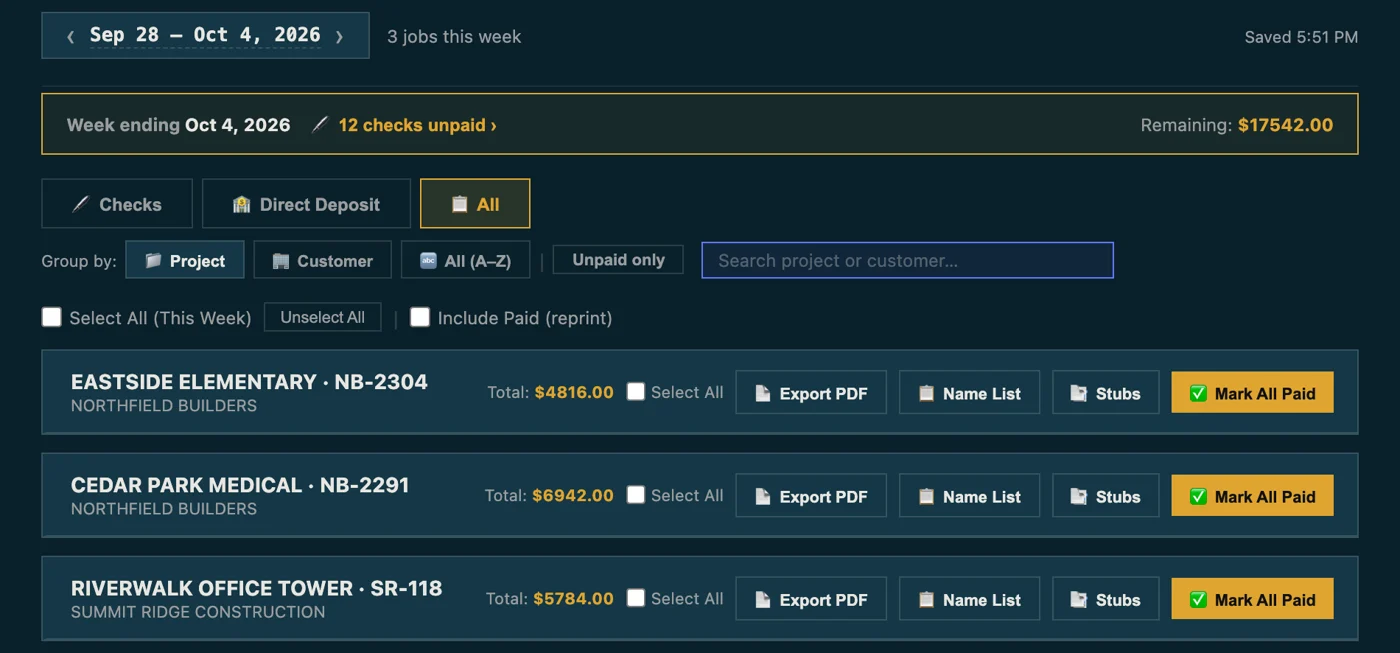1400x653 pixels.
Task: Check Select All (This Week)
Action: pos(52,317)
